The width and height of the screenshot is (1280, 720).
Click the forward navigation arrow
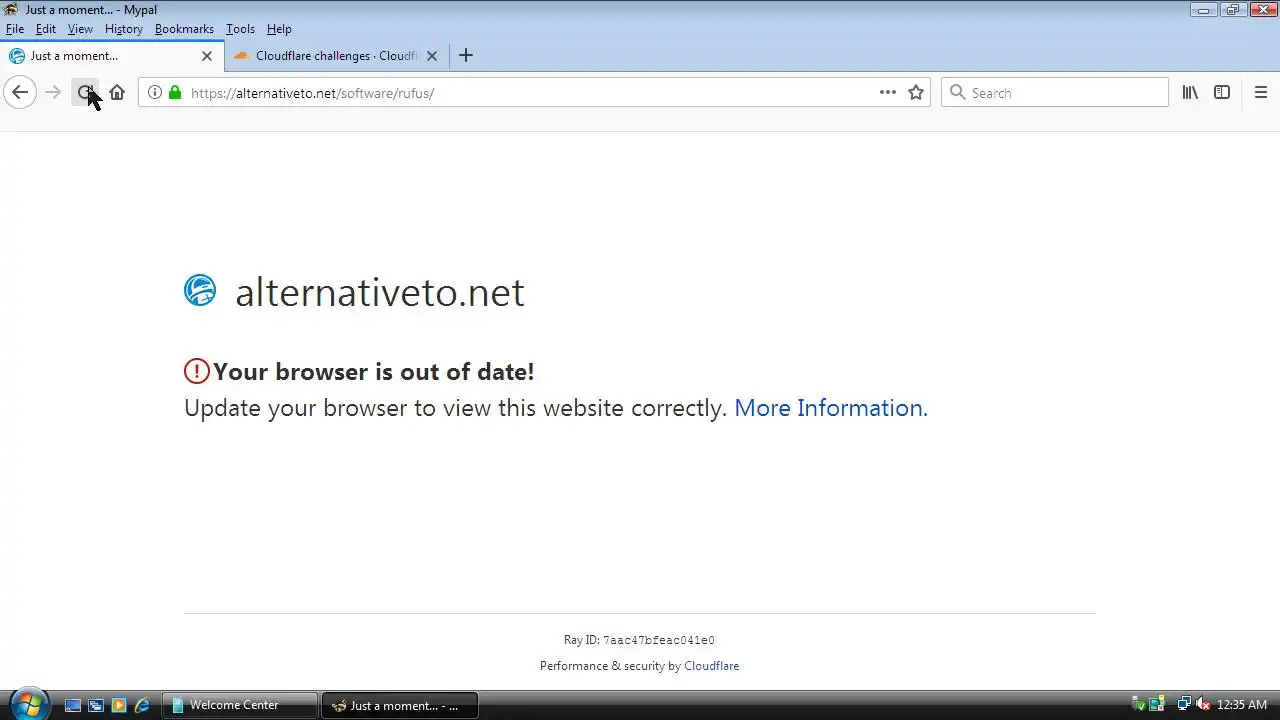[x=53, y=93]
